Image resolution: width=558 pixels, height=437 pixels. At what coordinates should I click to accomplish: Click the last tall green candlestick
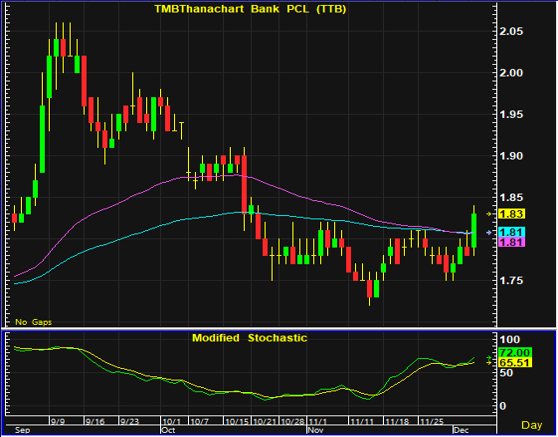474,230
